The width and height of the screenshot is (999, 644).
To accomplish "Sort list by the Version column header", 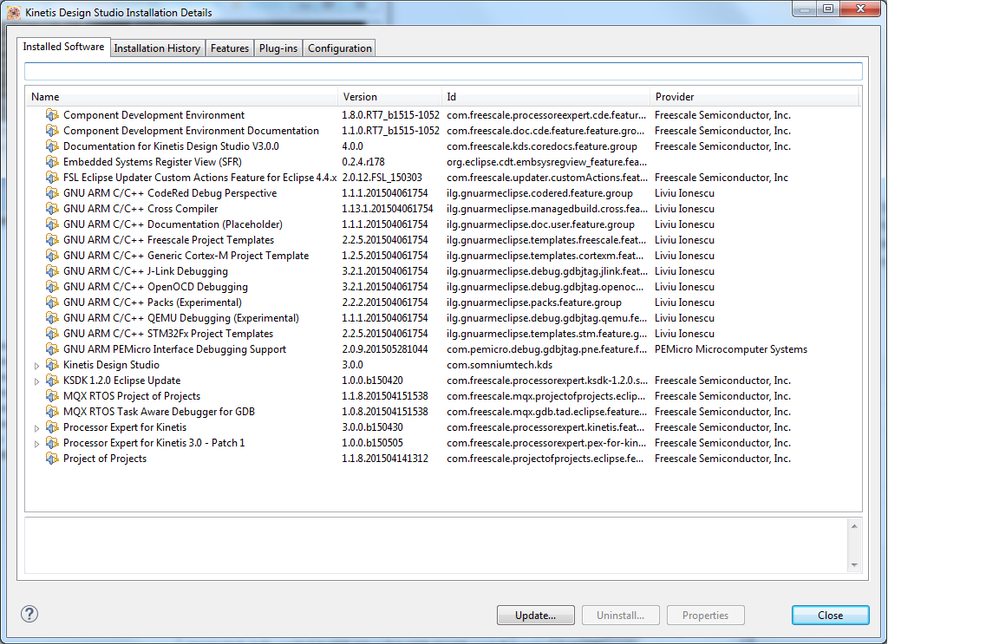I will pos(389,97).
